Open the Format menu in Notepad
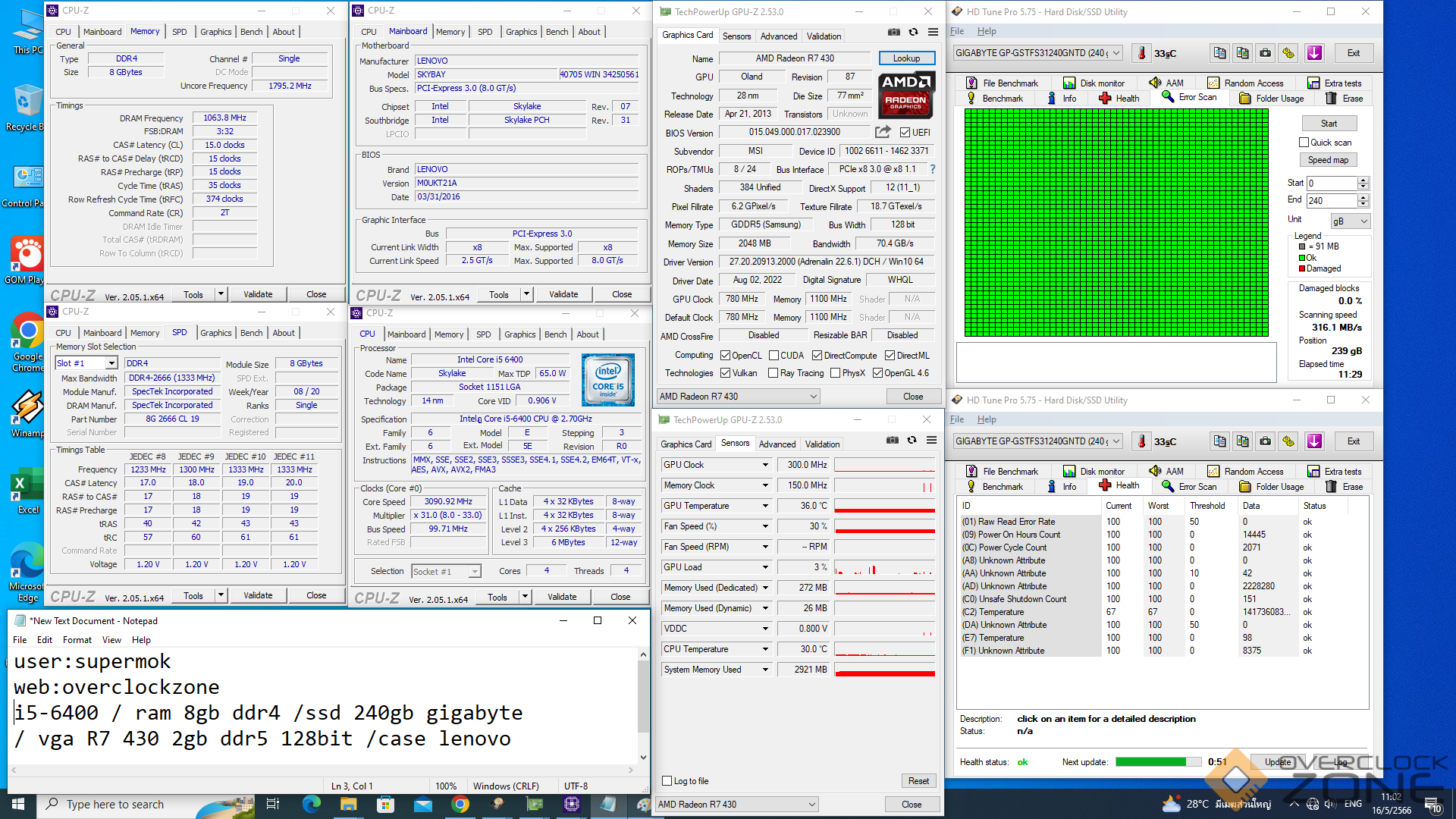The width and height of the screenshot is (1456, 819). [77, 640]
